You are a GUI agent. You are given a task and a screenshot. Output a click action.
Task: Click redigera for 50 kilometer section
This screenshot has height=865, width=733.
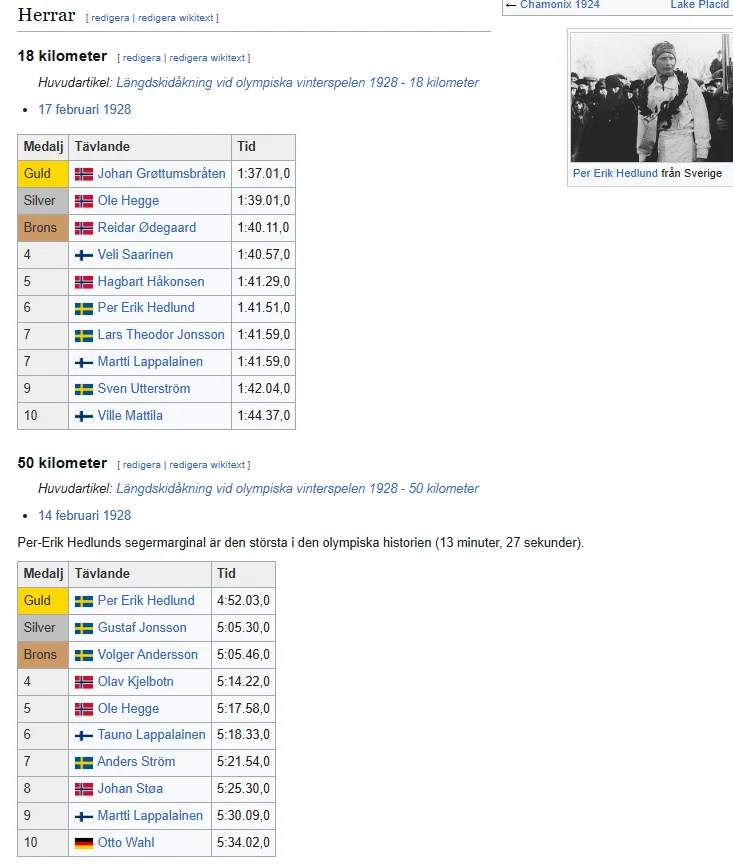coord(142,465)
